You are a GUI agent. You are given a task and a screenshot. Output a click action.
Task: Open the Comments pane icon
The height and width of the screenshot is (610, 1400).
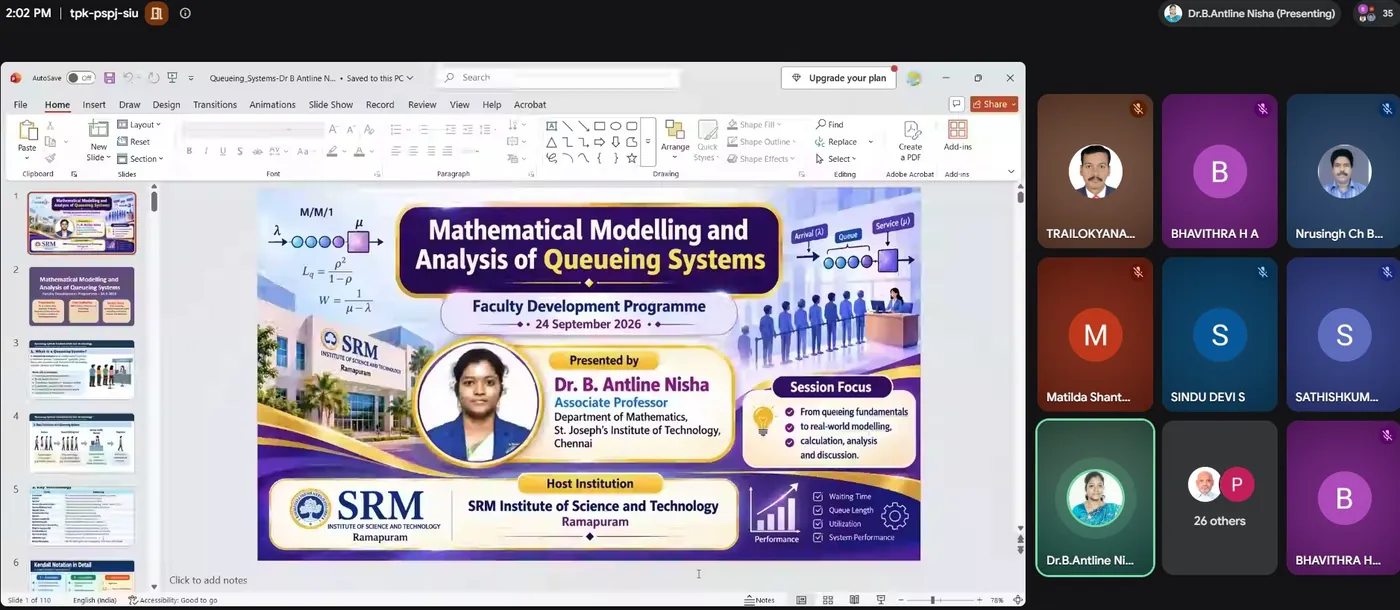957,104
